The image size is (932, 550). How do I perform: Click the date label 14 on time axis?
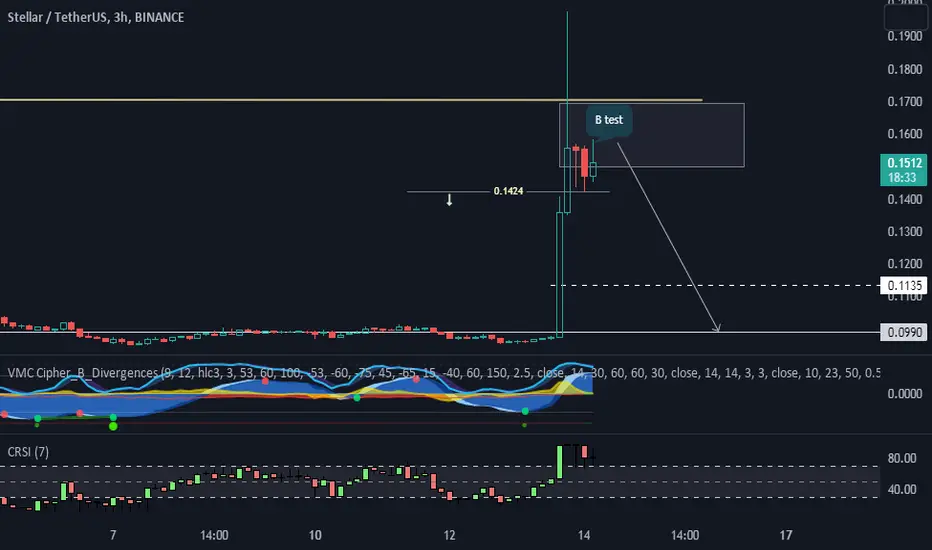tap(584, 535)
